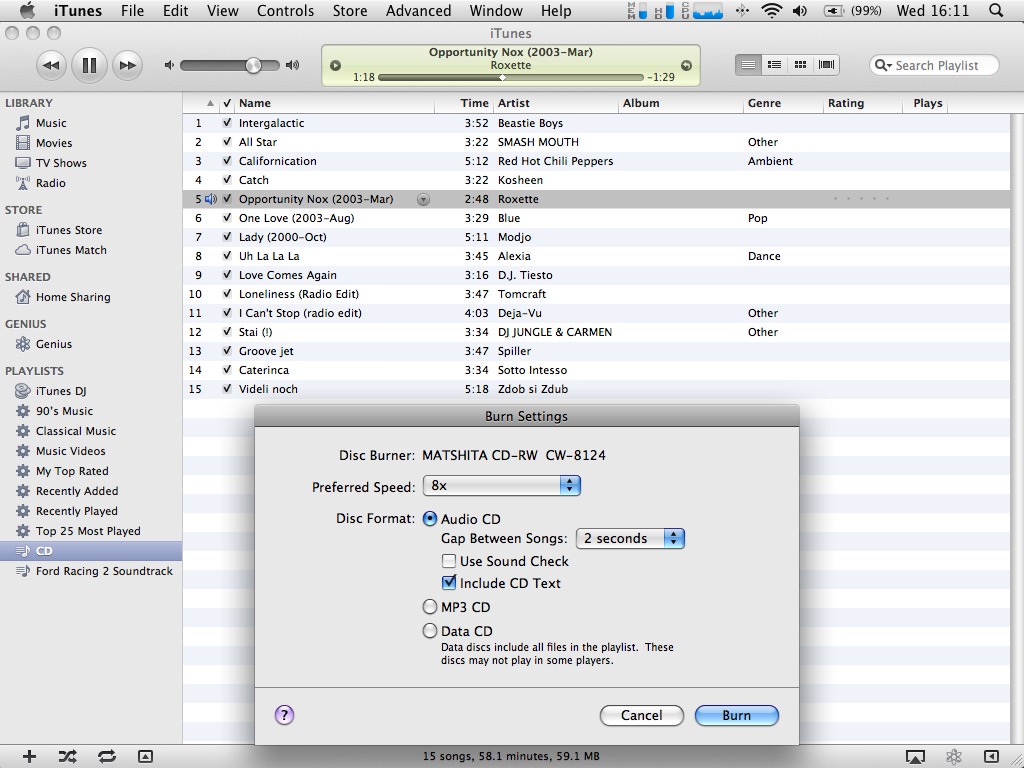Click the add playlist plus button
The image size is (1024, 768).
29,756
